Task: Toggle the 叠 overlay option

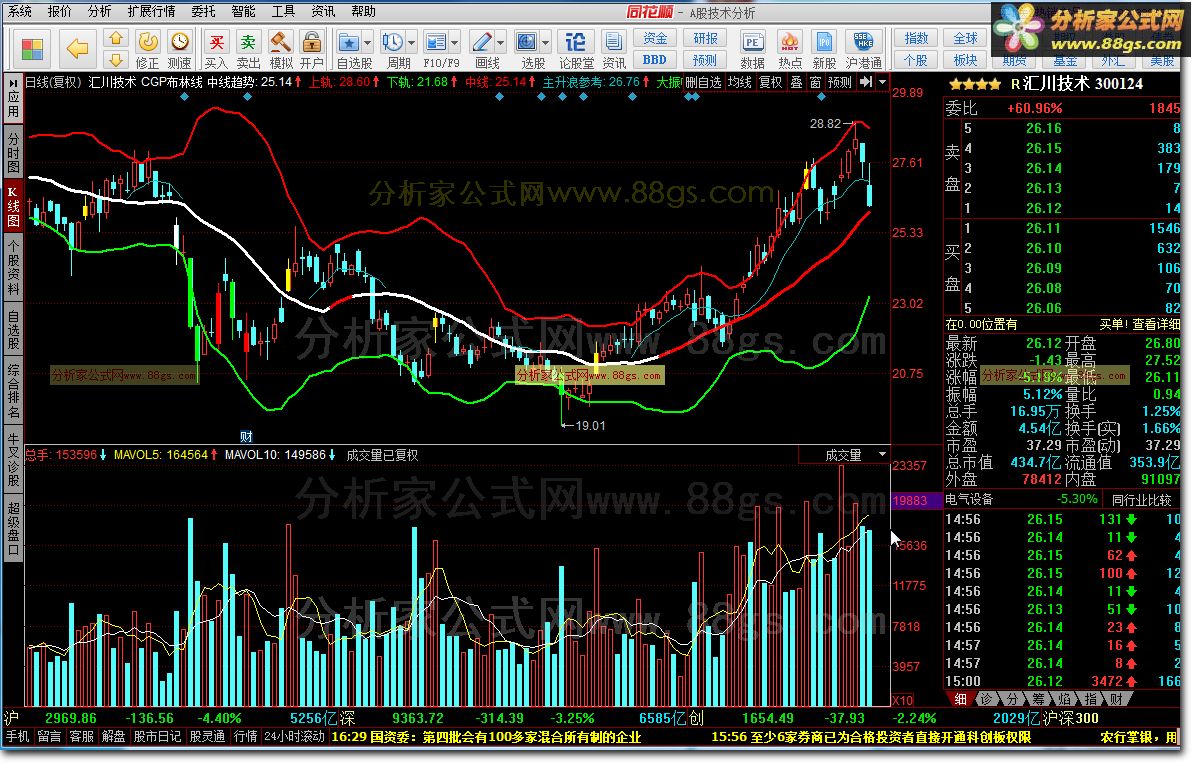Action: point(796,82)
